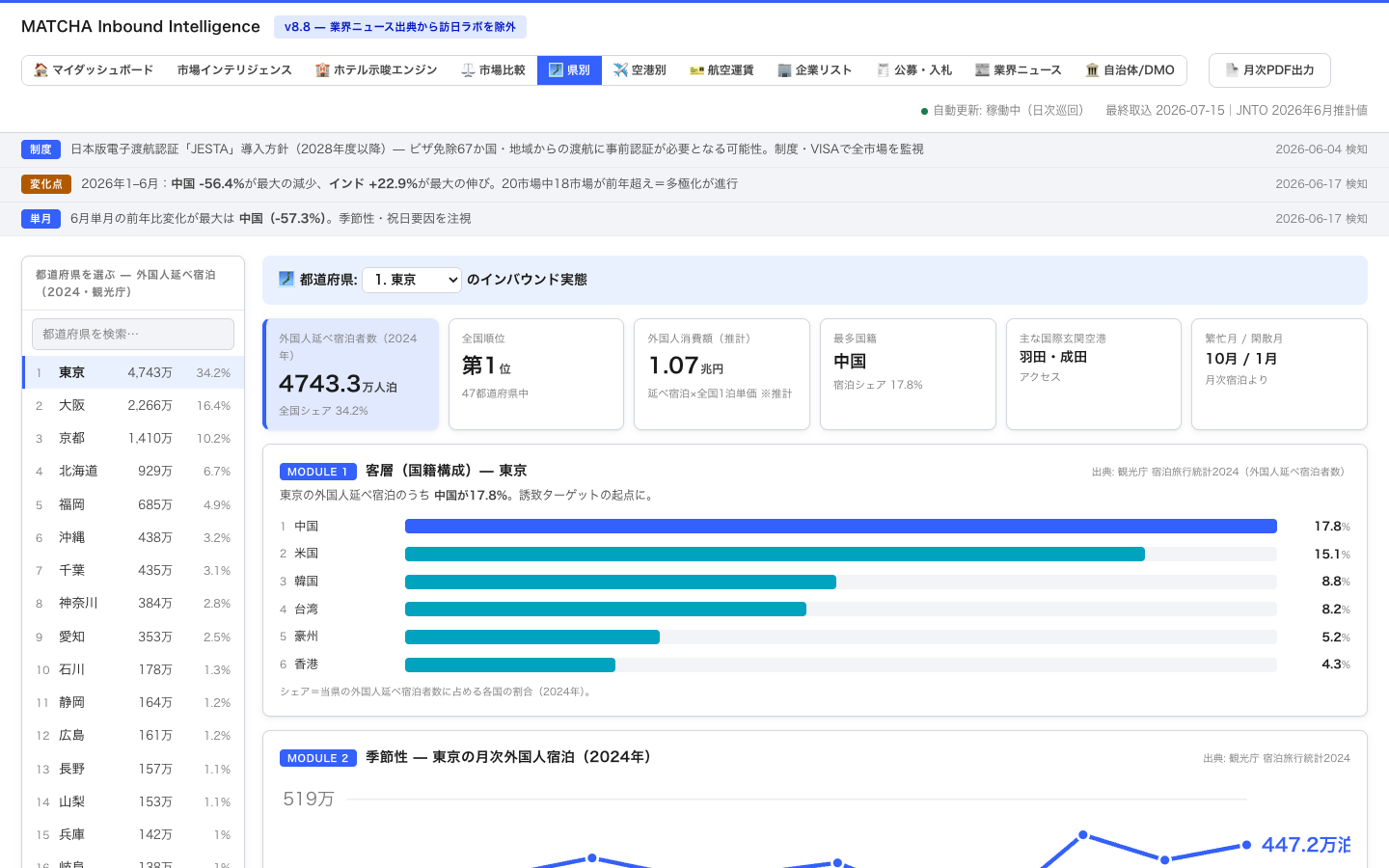
Task: Select 大阪 in the prefecture list
Action: click(x=133, y=405)
